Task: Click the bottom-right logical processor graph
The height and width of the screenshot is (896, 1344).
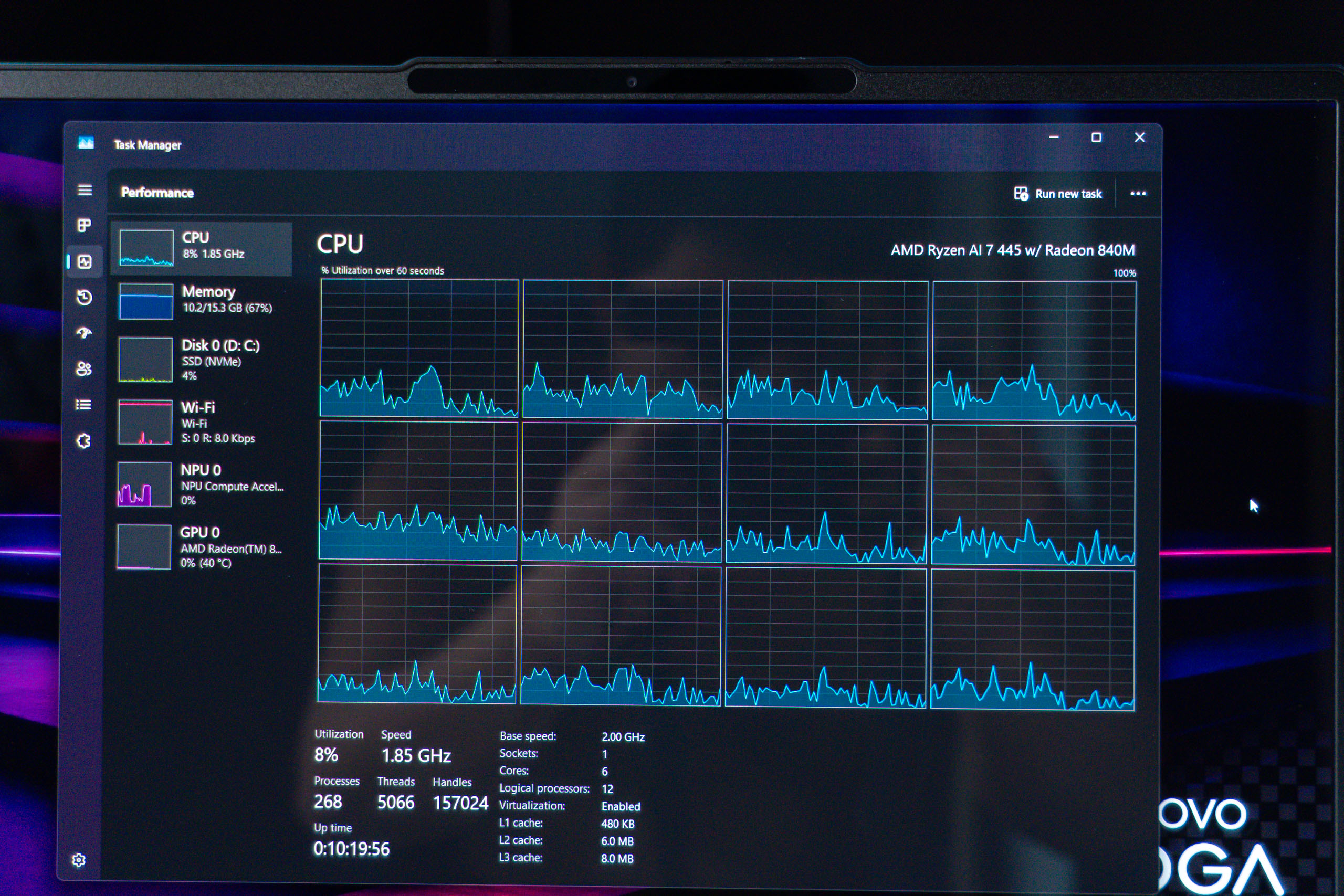Action: click(1033, 640)
